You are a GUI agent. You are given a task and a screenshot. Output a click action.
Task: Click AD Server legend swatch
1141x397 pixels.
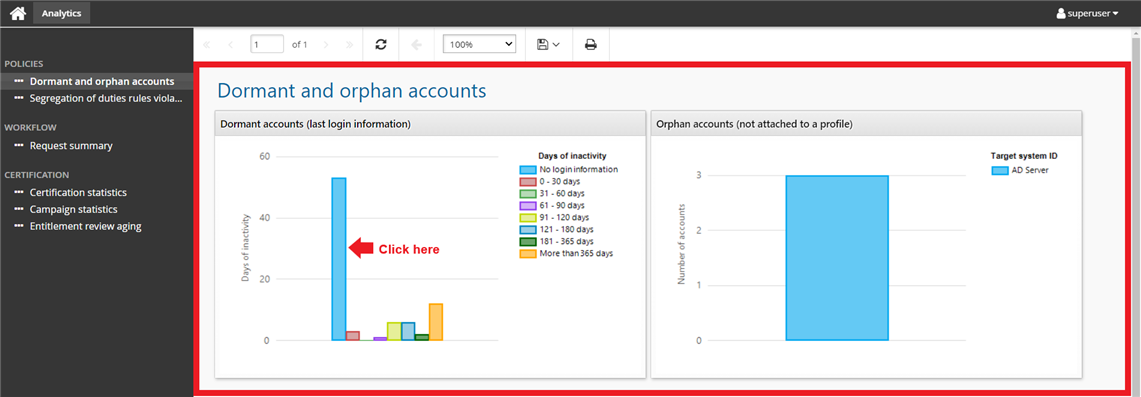click(1000, 170)
